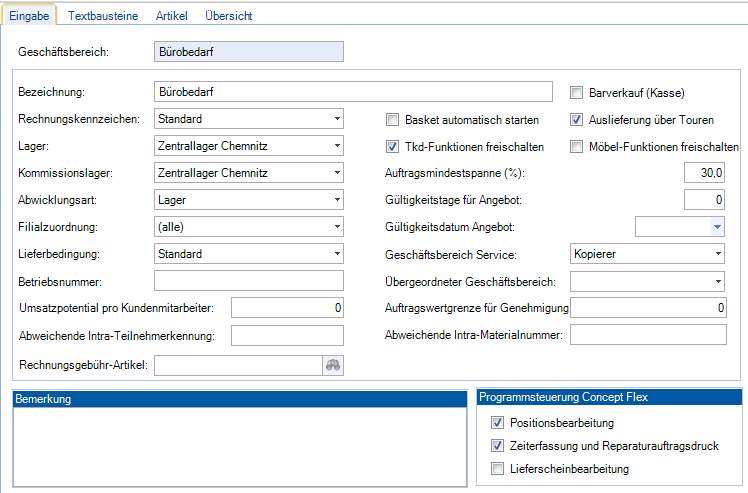The image size is (748, 493).
Task: Click the Bezeichnung text field
Action: tap(353, 92)
